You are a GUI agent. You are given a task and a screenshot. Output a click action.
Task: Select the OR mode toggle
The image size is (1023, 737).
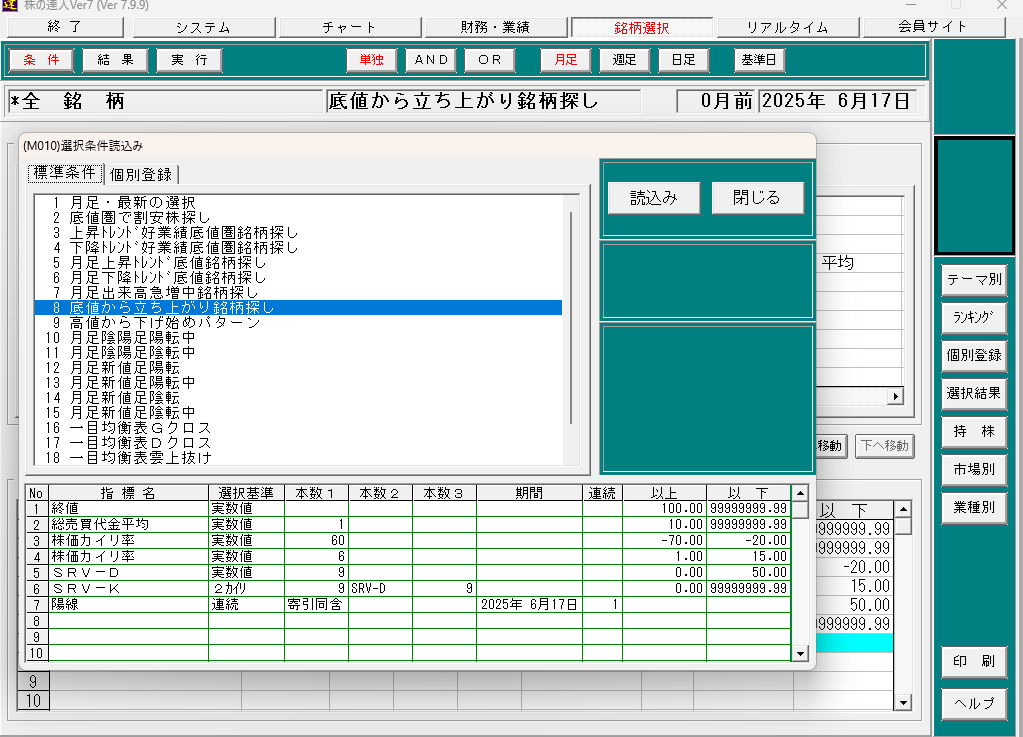[490, 60]
